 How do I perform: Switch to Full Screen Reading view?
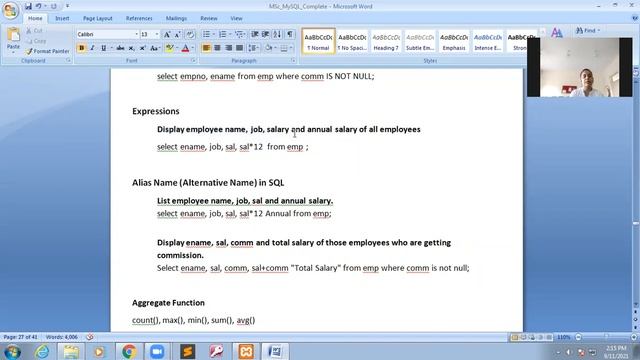pyautogui.click(x=523, y=337)
